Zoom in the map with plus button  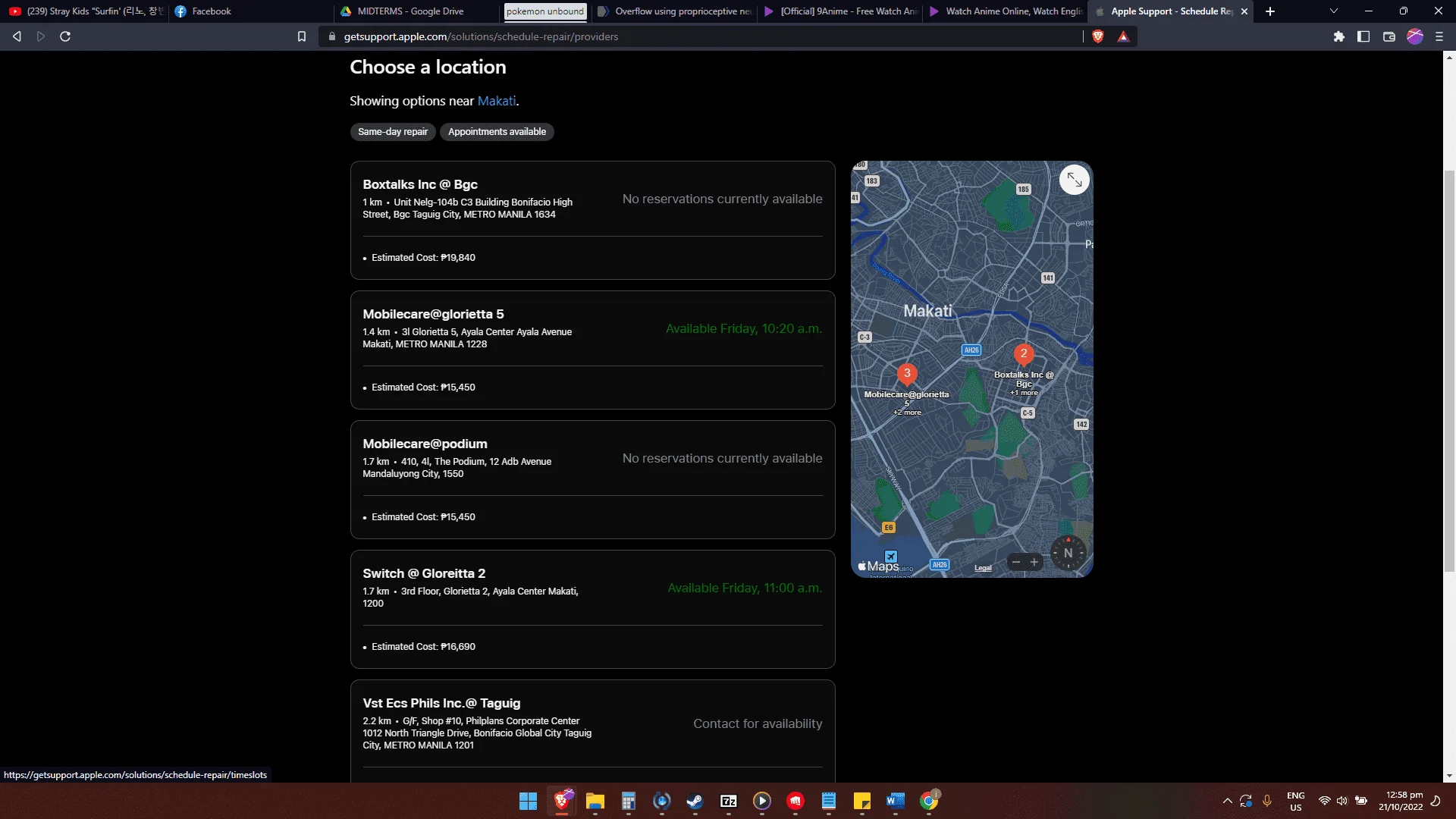coord(1034,562)
